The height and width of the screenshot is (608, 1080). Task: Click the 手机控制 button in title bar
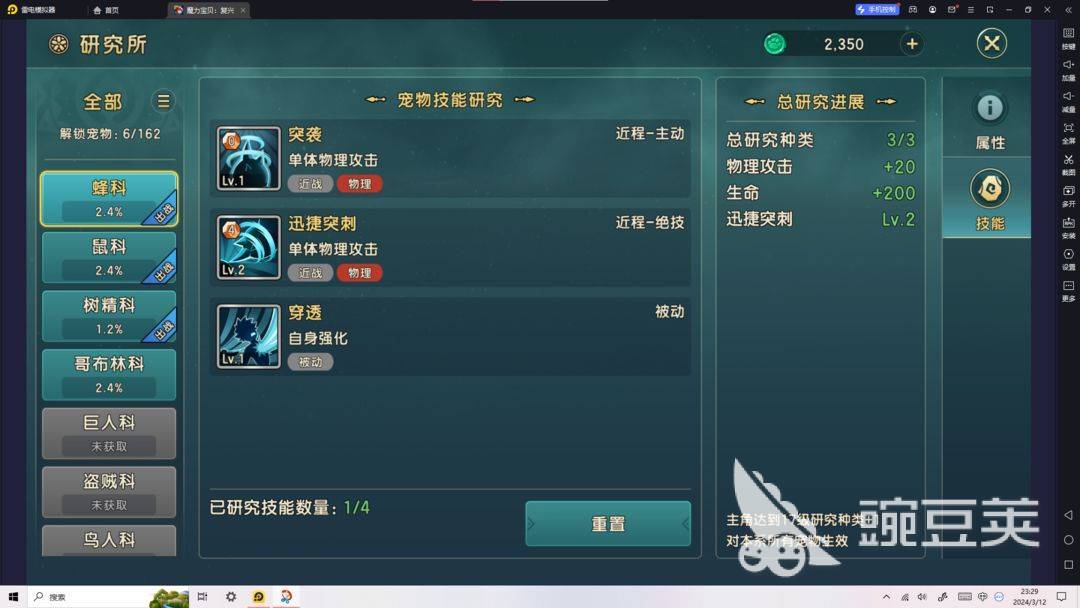click(877, 10)
